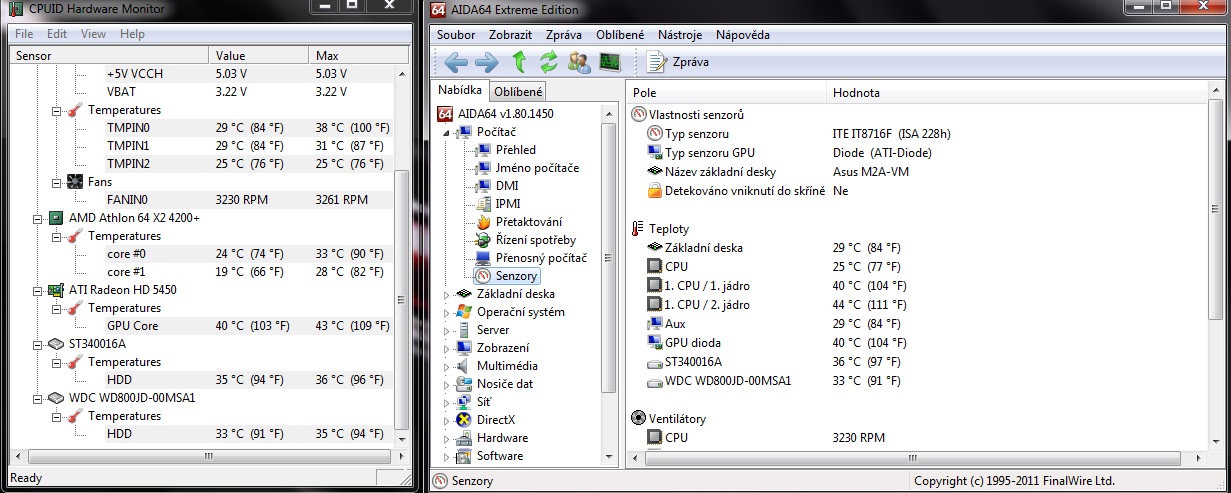The height and width of the screenshot is (493, 1231).
Task: Open the Zobrazit menu
Action: pos(510,34)
